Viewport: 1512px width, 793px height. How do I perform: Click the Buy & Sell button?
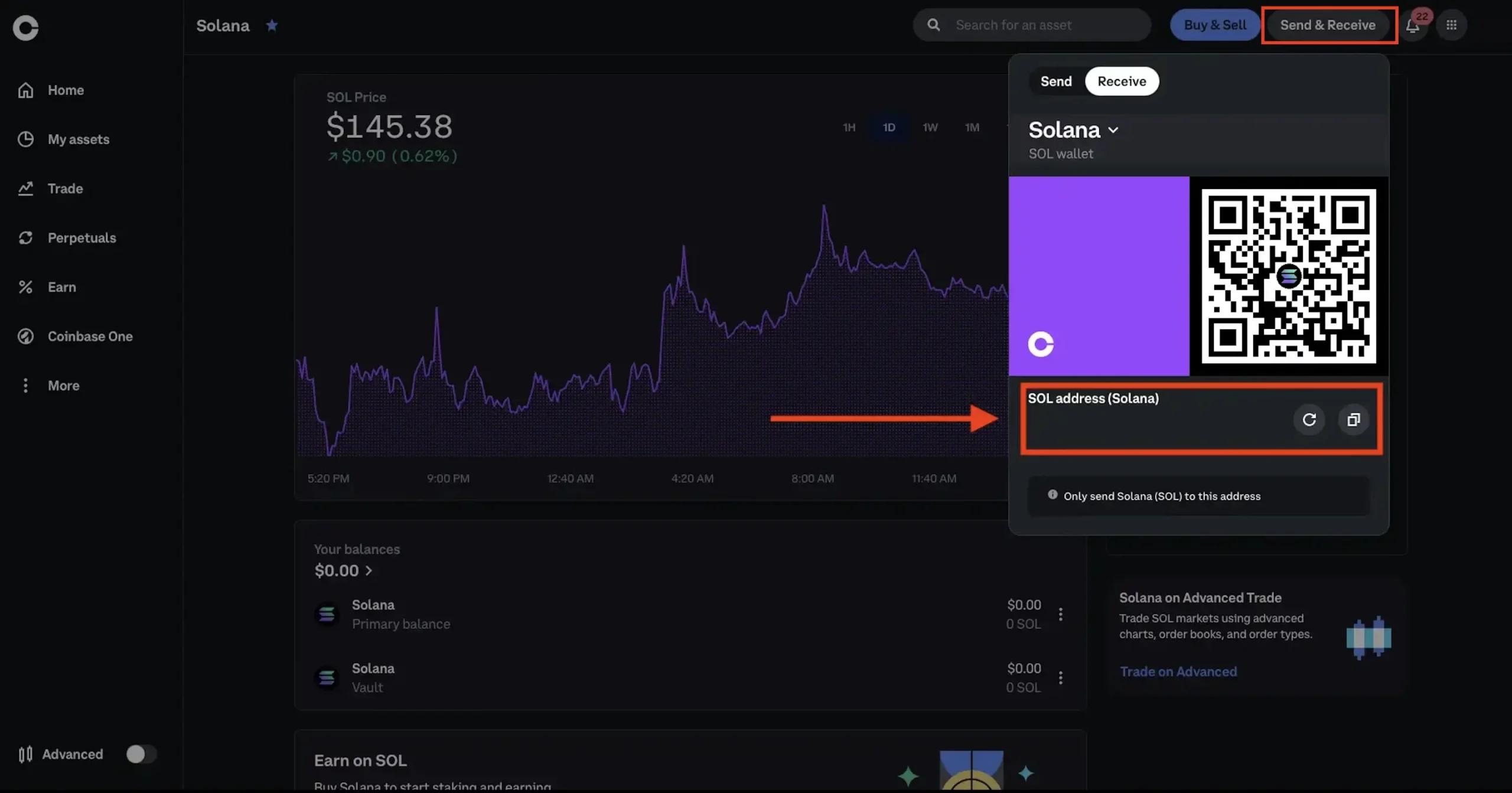tap(1215, 25)
